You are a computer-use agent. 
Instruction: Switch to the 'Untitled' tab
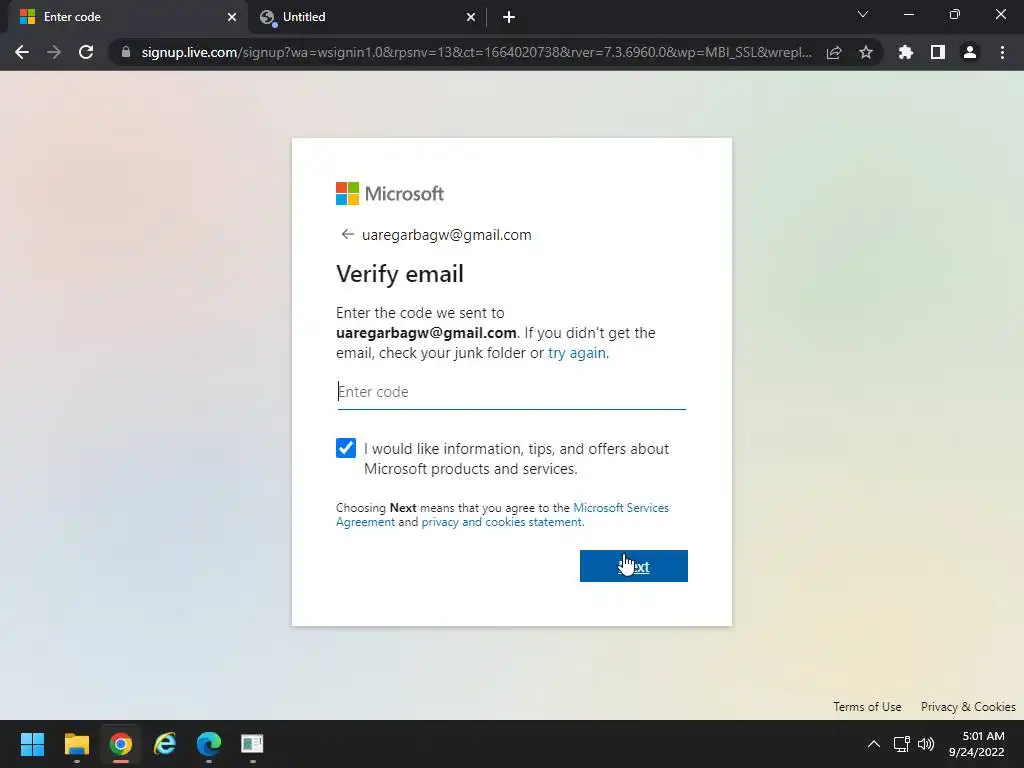(x=368, y=17)
